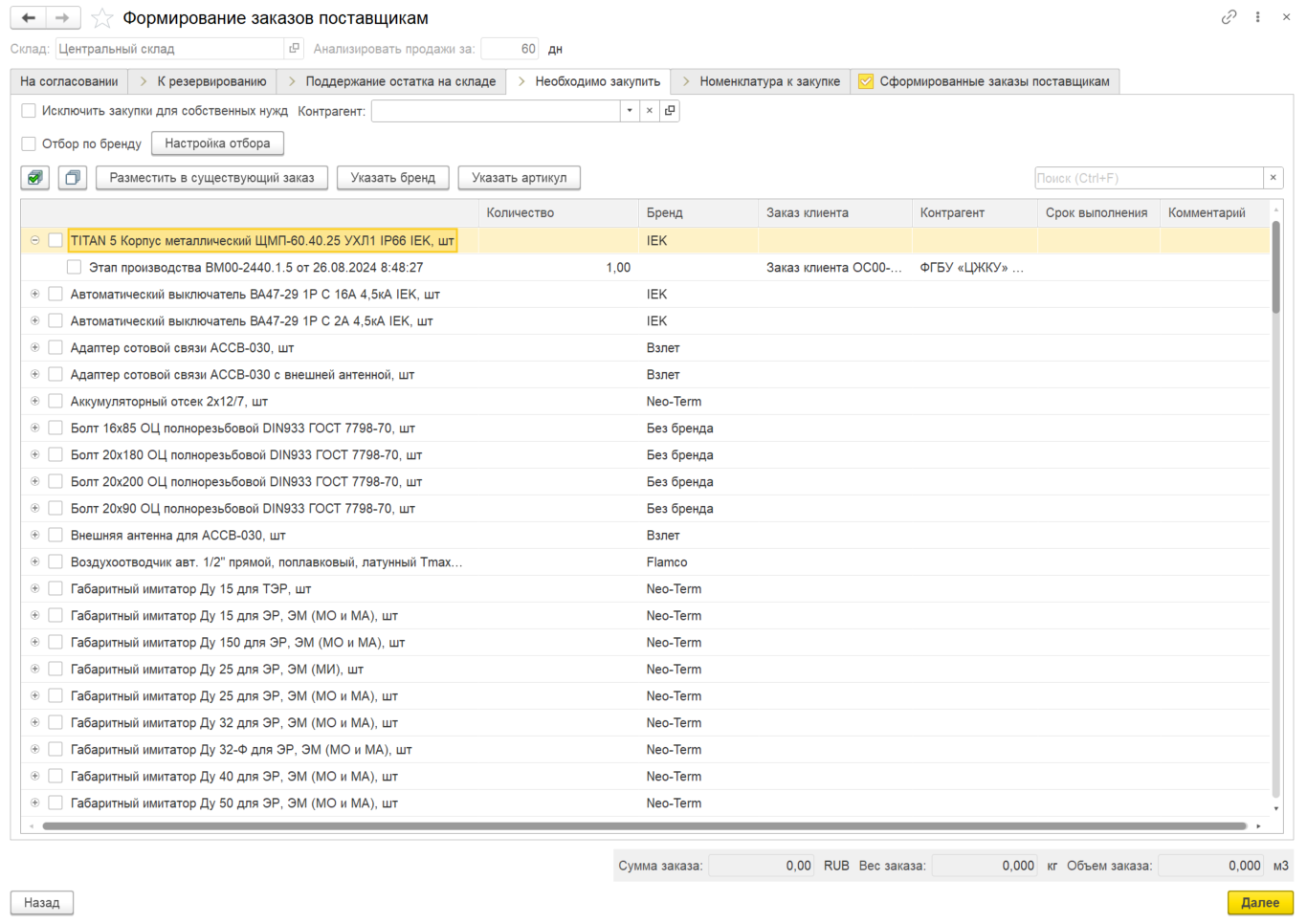The image size is (1307, 924).
Task: Open the three-dot more actions menu
Action: point(1257,17)
